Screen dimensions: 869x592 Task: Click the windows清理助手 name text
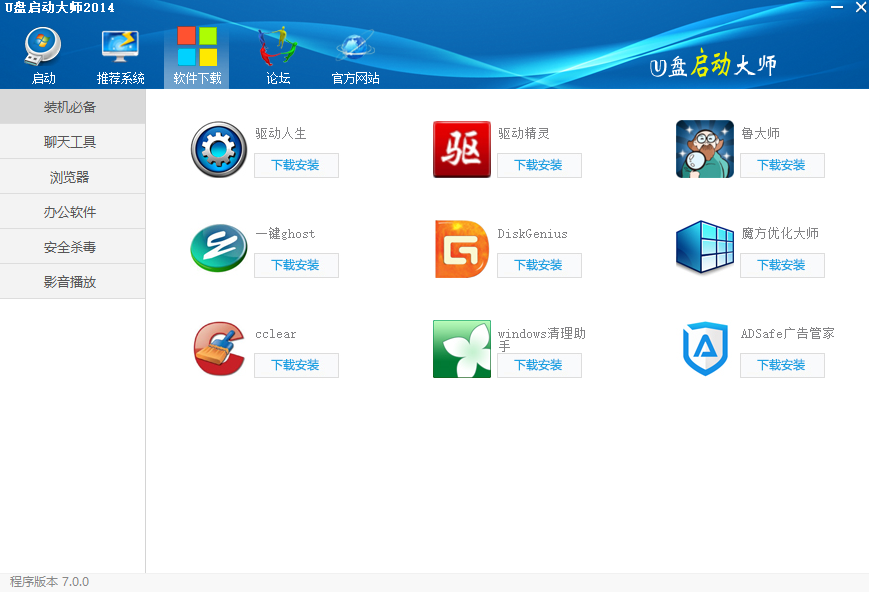(x=541, y=339)
